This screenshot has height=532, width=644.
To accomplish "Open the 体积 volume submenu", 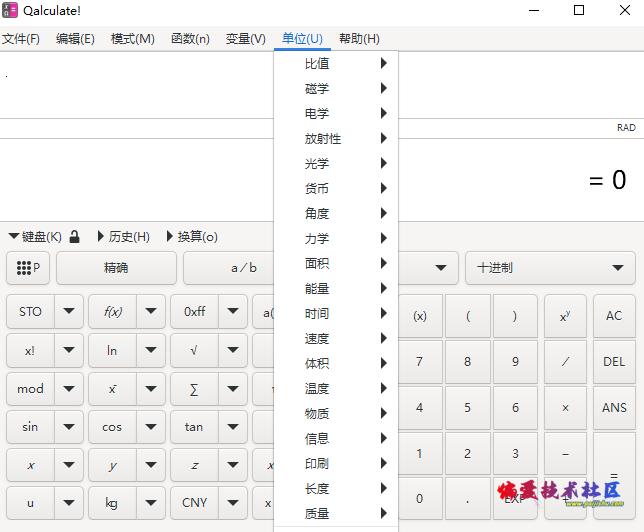I will click(x=336, y=363).
